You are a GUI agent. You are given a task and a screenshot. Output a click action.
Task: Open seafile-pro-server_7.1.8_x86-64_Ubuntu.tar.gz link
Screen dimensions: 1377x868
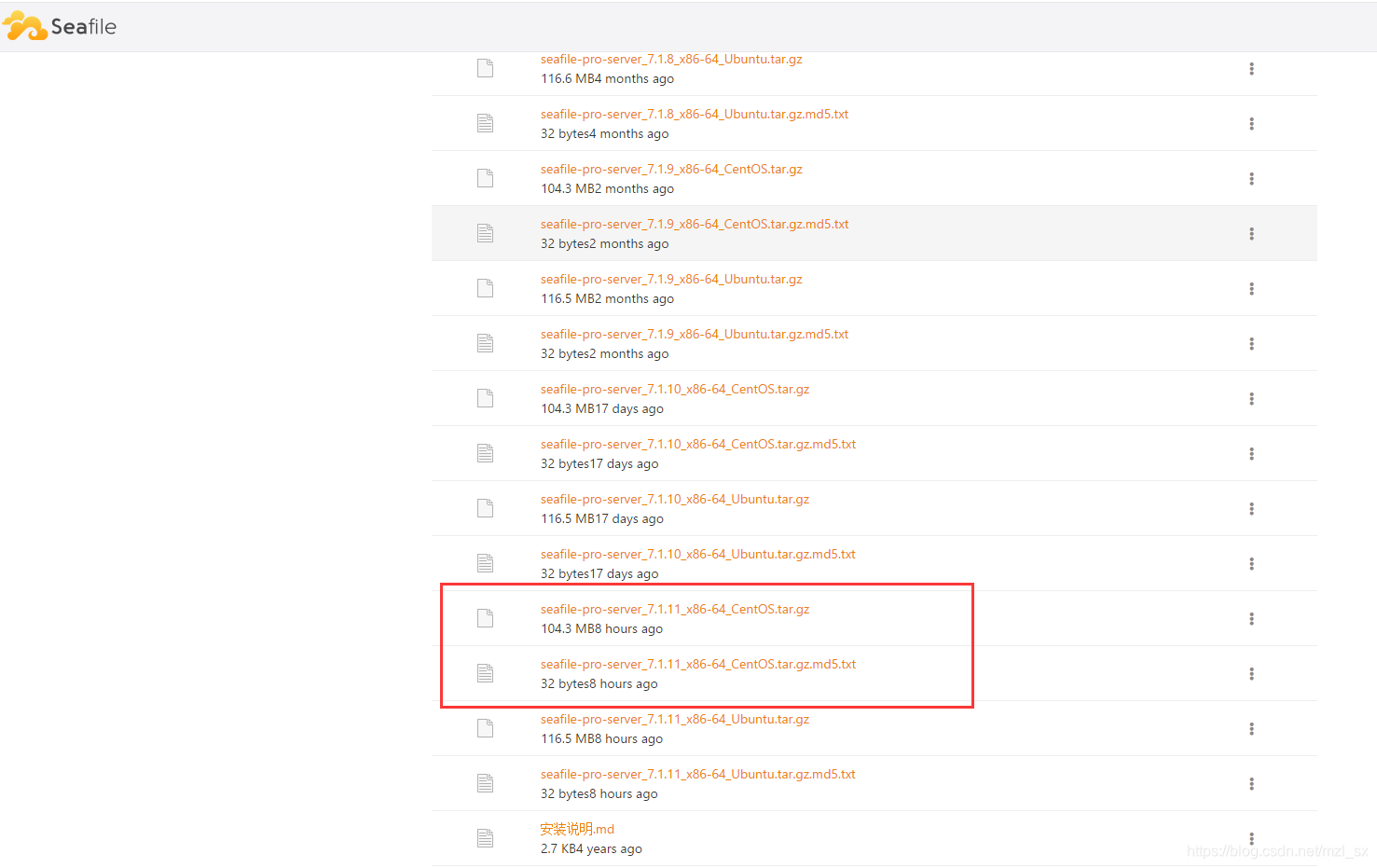pyautogui.click(x=671, y=59)
